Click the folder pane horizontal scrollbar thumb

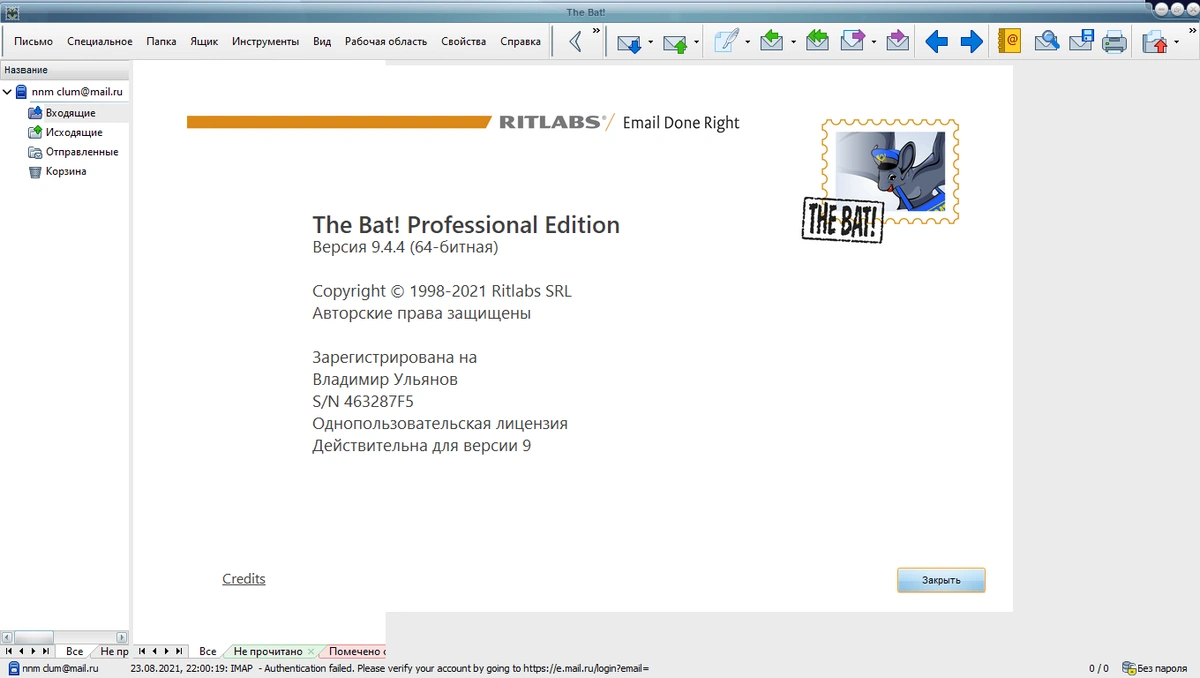32,637
